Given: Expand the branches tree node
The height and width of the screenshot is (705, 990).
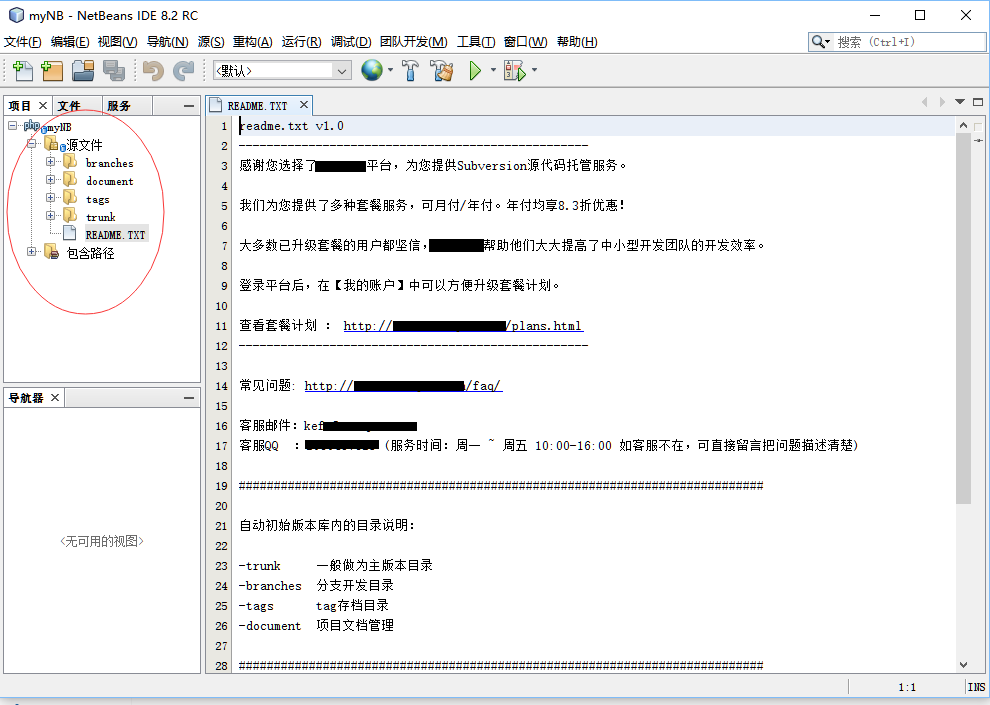Looking at the screenshot, I should (x=50, y=162).
